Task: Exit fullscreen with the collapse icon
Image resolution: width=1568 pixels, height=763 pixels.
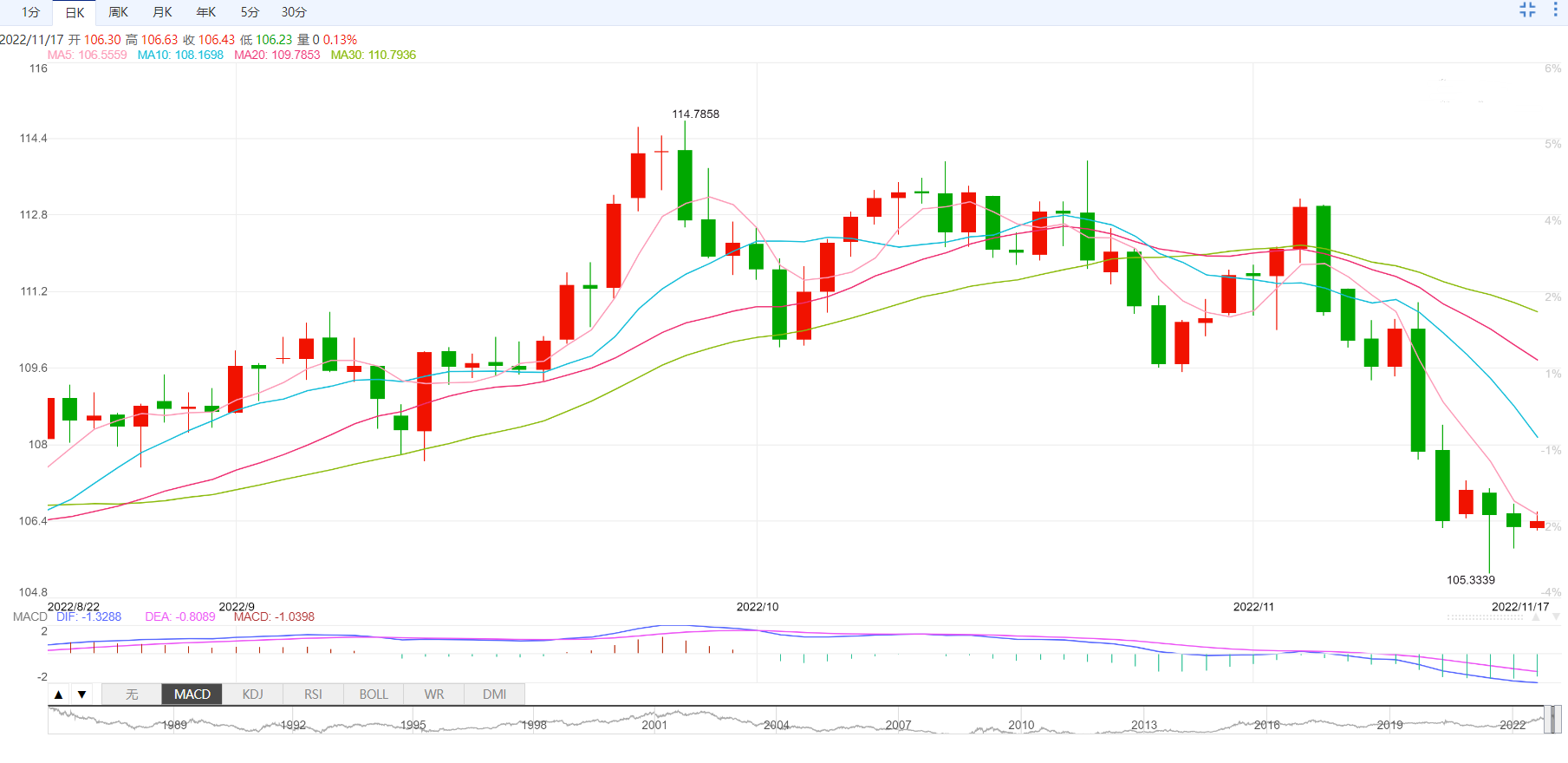Action: [x=1527, y=10]
